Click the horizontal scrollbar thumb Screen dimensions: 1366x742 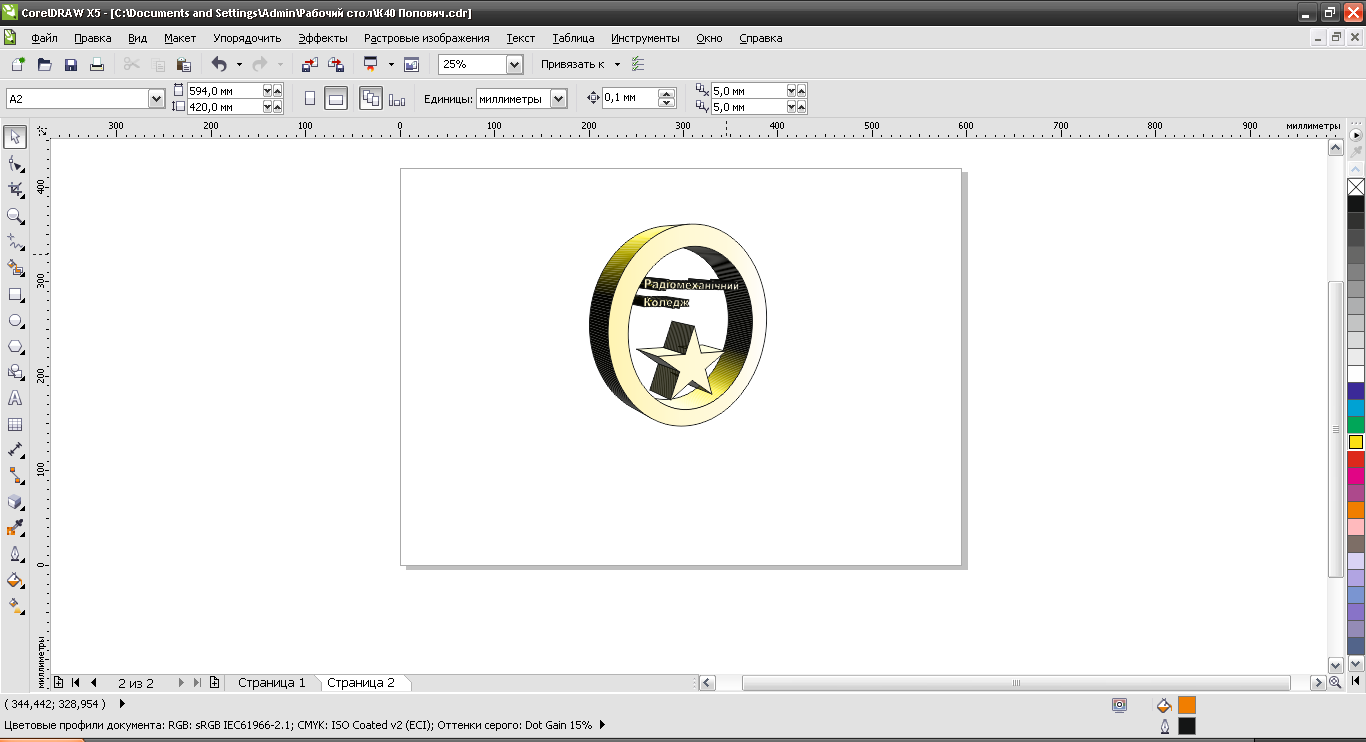tap(1016, 683)
